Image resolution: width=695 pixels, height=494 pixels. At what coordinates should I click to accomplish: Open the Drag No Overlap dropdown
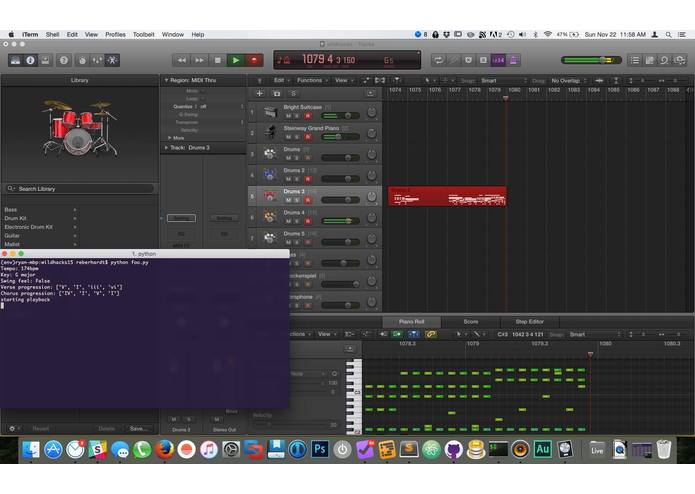[x=569, y=81]
